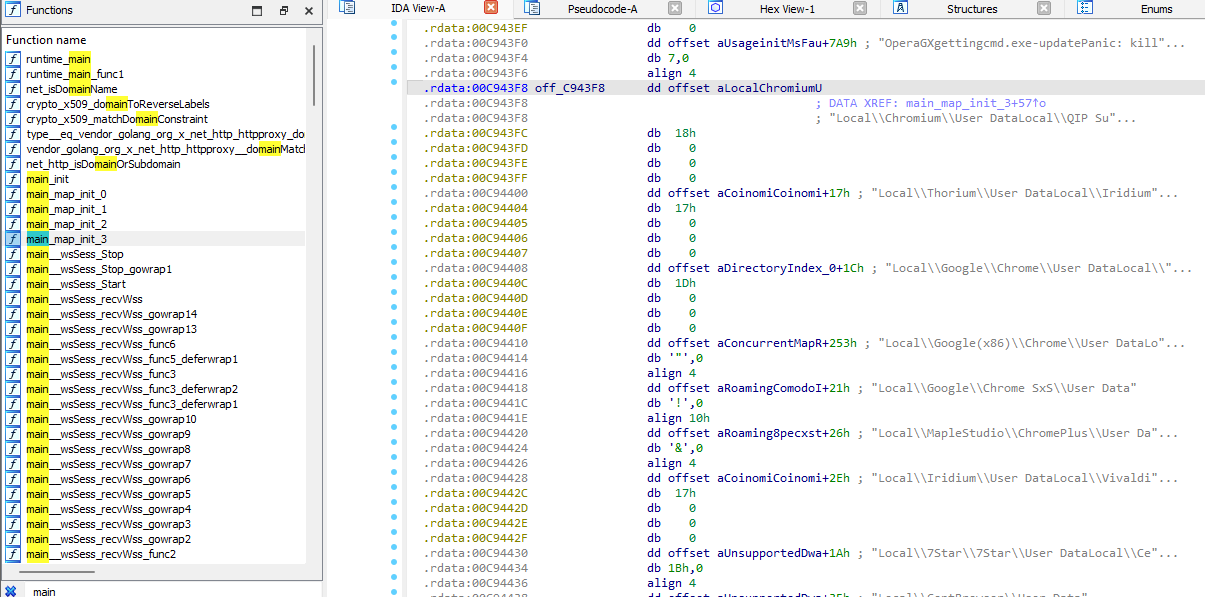Select runtime_main in function list
The height and width of the screenshot is (597, 1205).
click(58, 59)
